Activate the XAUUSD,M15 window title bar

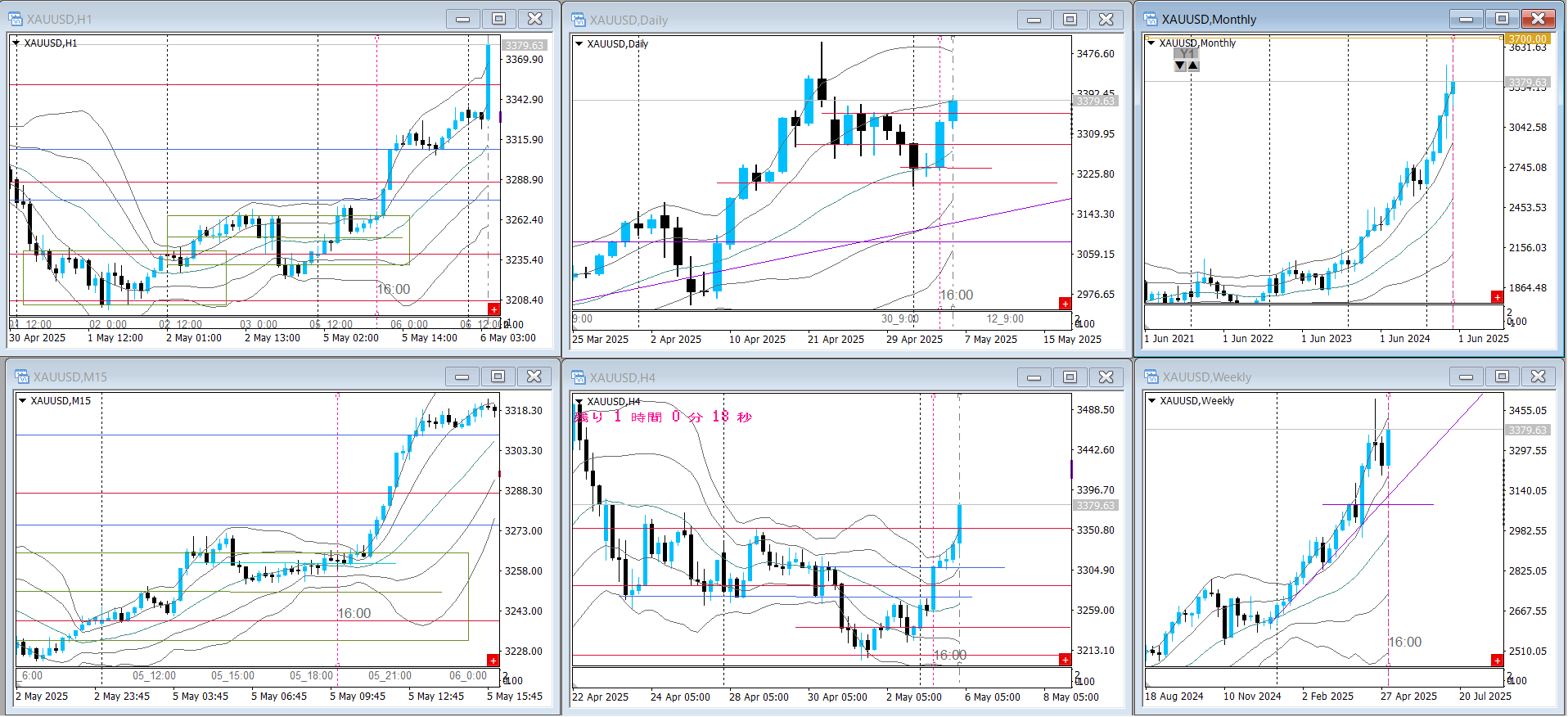tap(229, 377)
